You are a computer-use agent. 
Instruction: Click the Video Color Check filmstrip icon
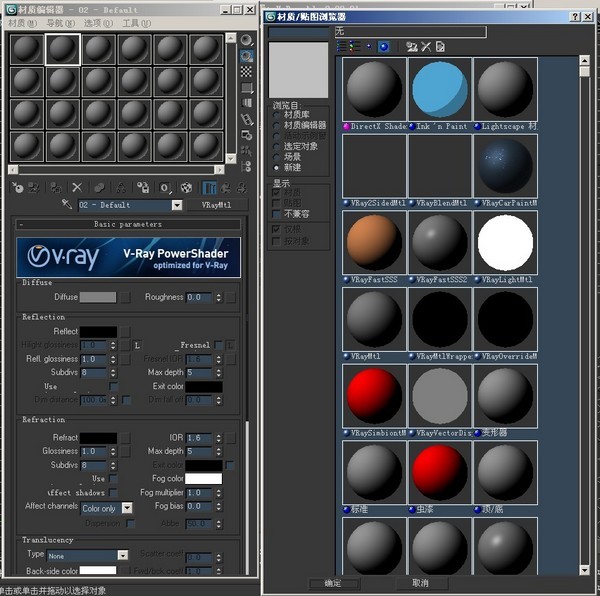[x=247, y=104]
